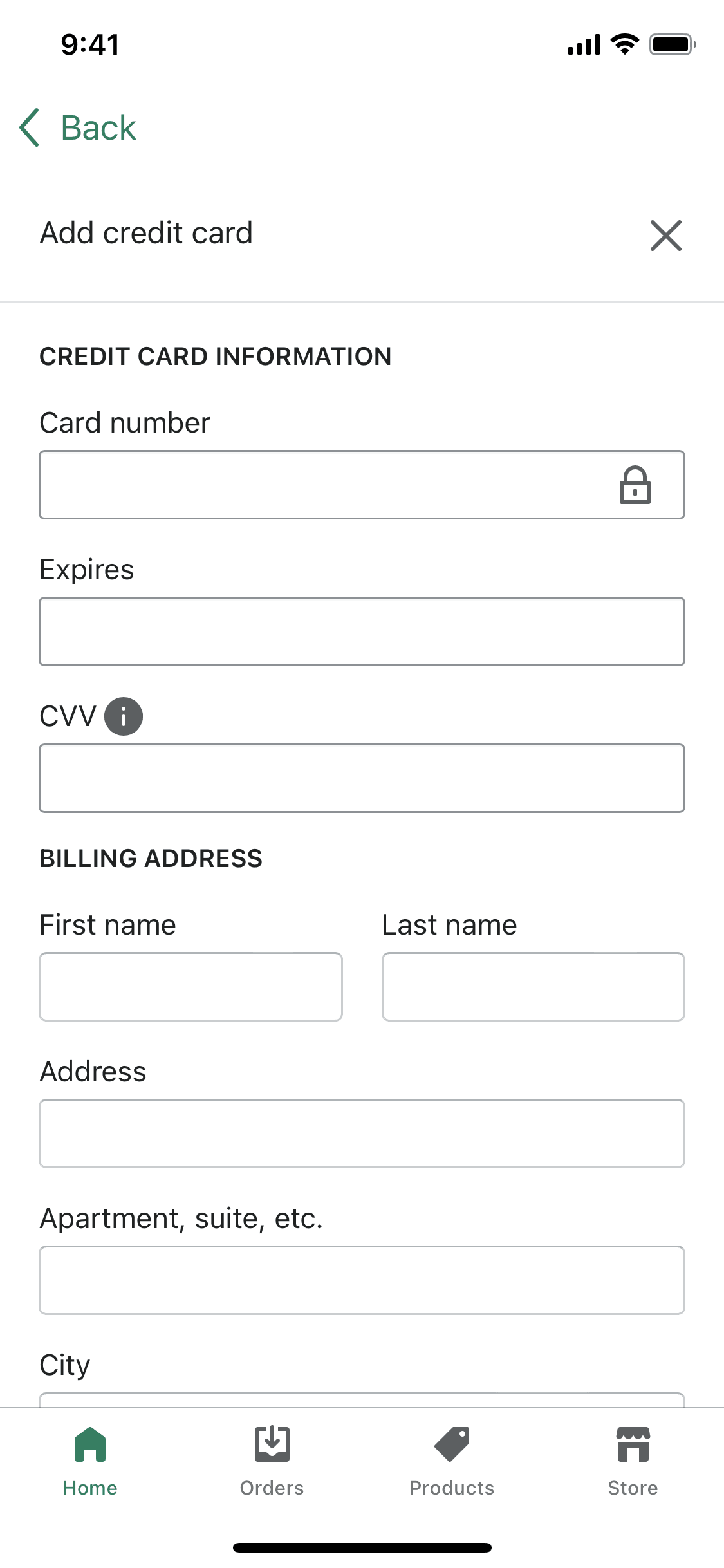724x1568 pixels.
Task: Click the Address input field
Action: coord(362,1134)
